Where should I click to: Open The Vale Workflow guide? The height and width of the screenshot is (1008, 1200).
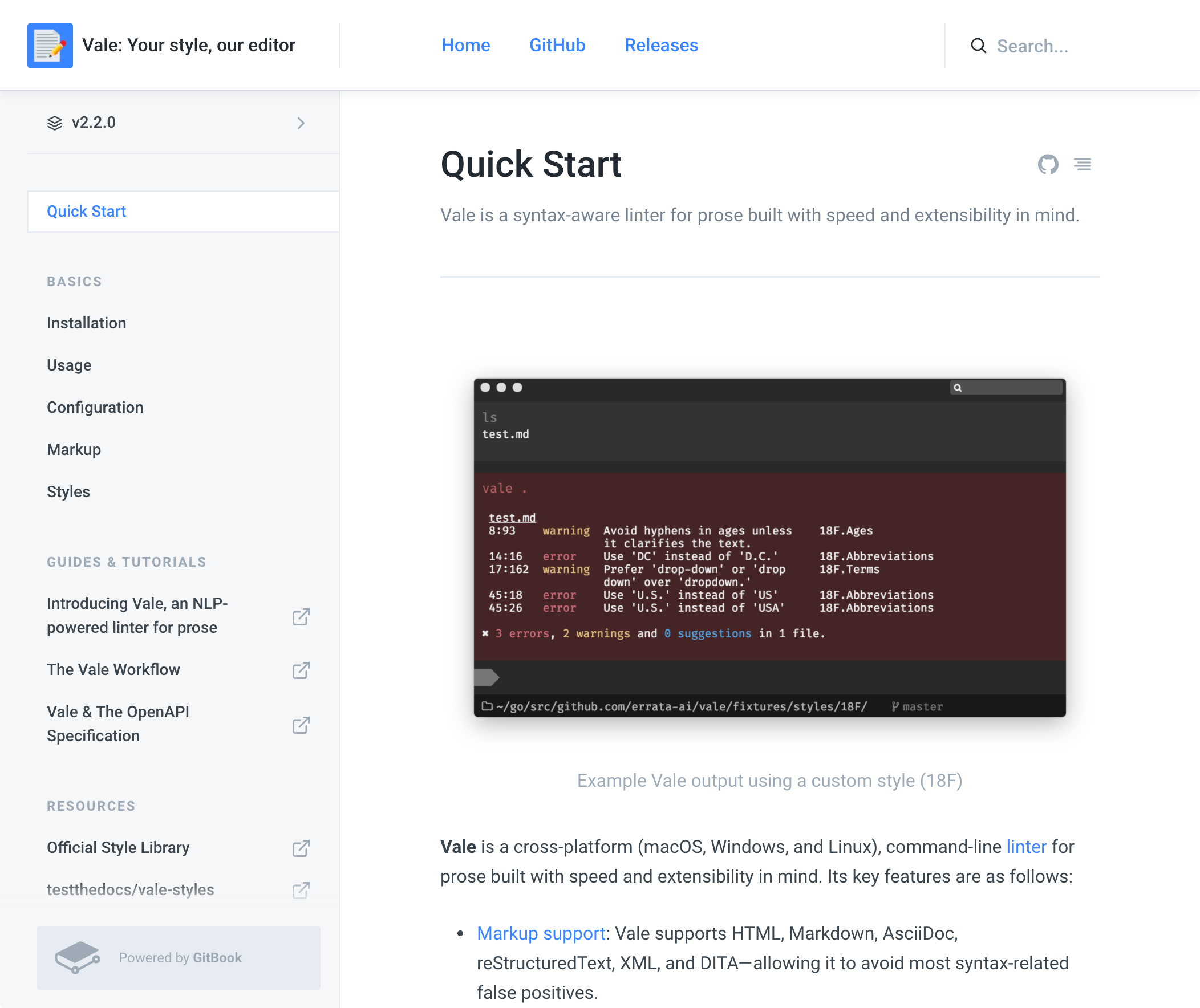[113, 670]
